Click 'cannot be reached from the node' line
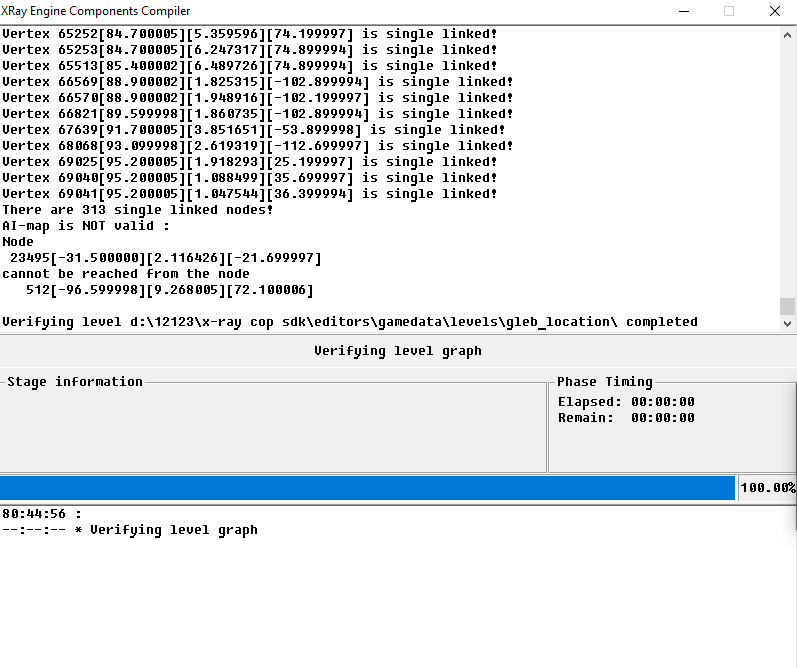 126,274
